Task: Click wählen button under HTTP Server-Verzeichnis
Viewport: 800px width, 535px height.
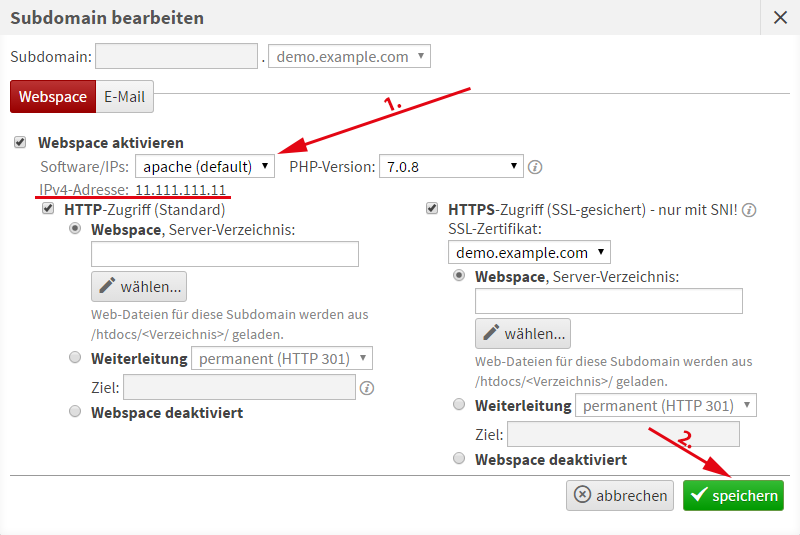Action: point(139,287)
